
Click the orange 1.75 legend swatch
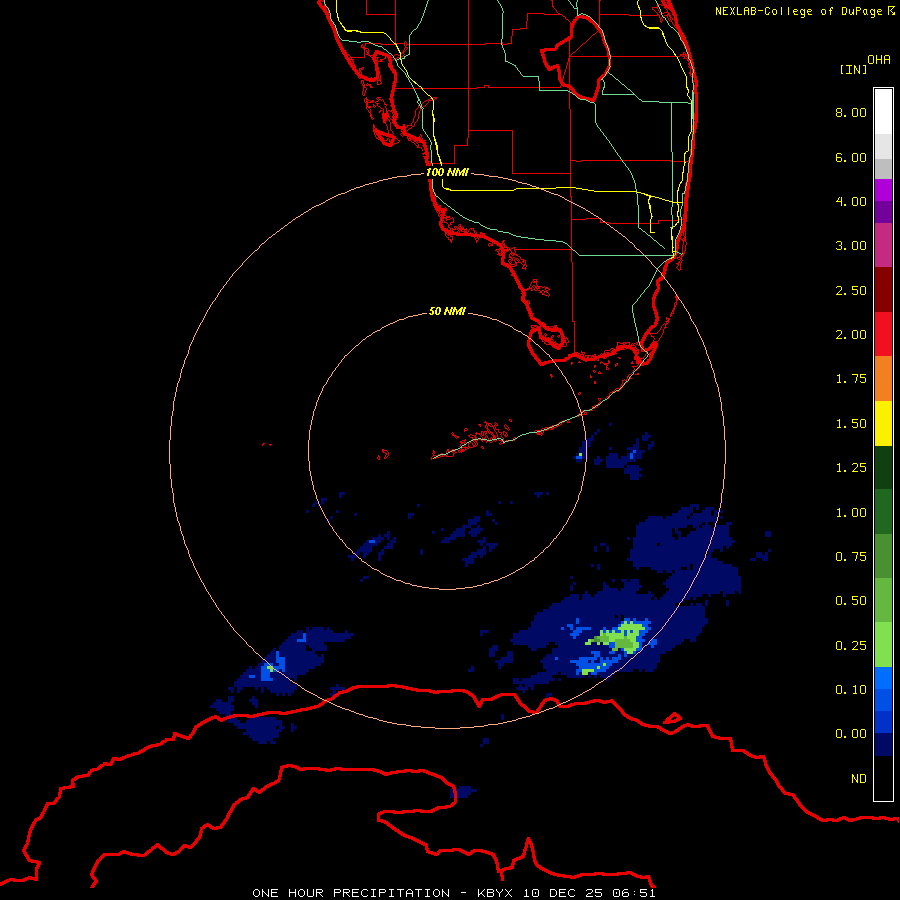[883, 379]
